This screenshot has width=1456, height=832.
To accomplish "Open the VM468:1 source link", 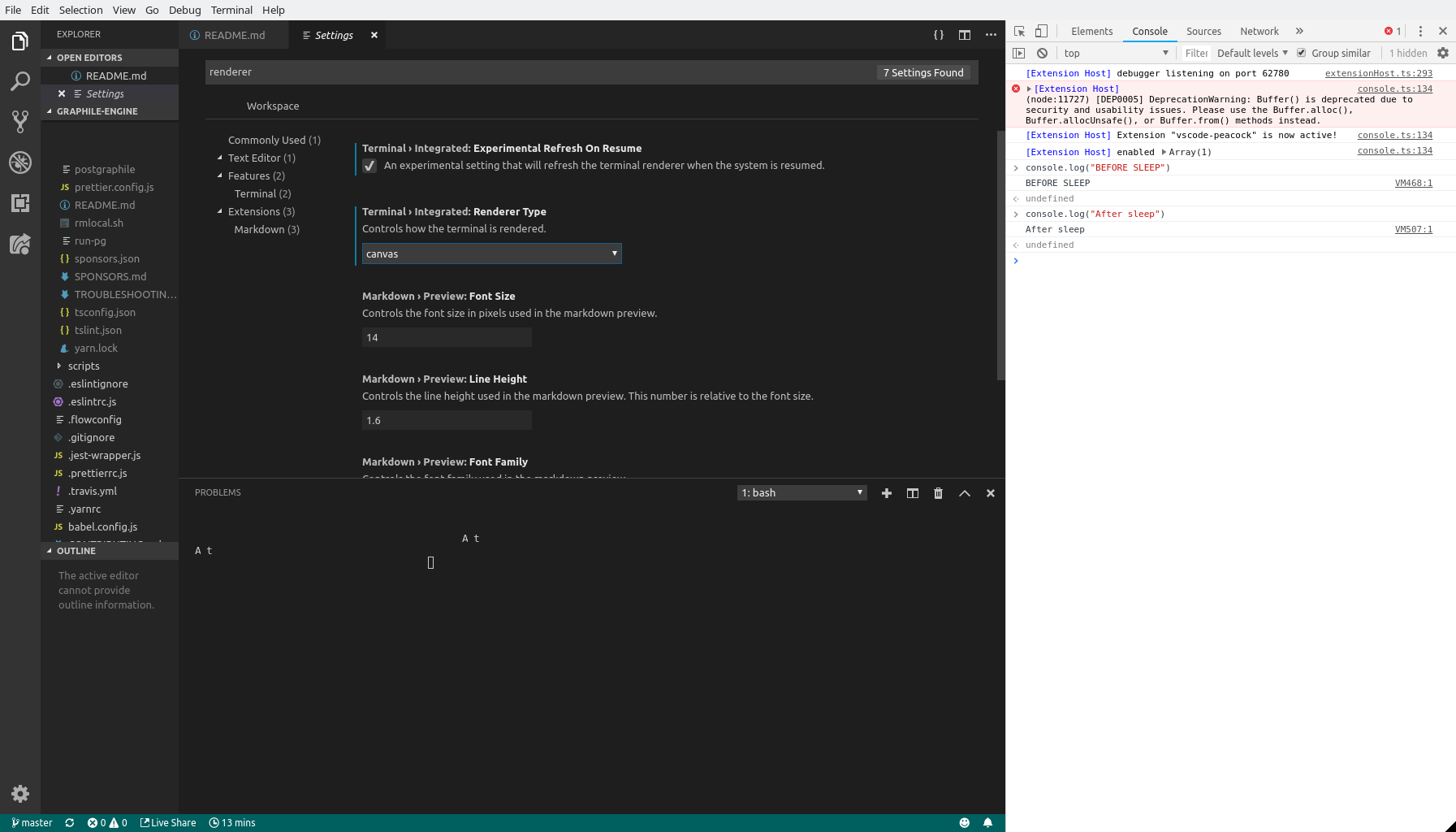I will (x=1414, y=183).
